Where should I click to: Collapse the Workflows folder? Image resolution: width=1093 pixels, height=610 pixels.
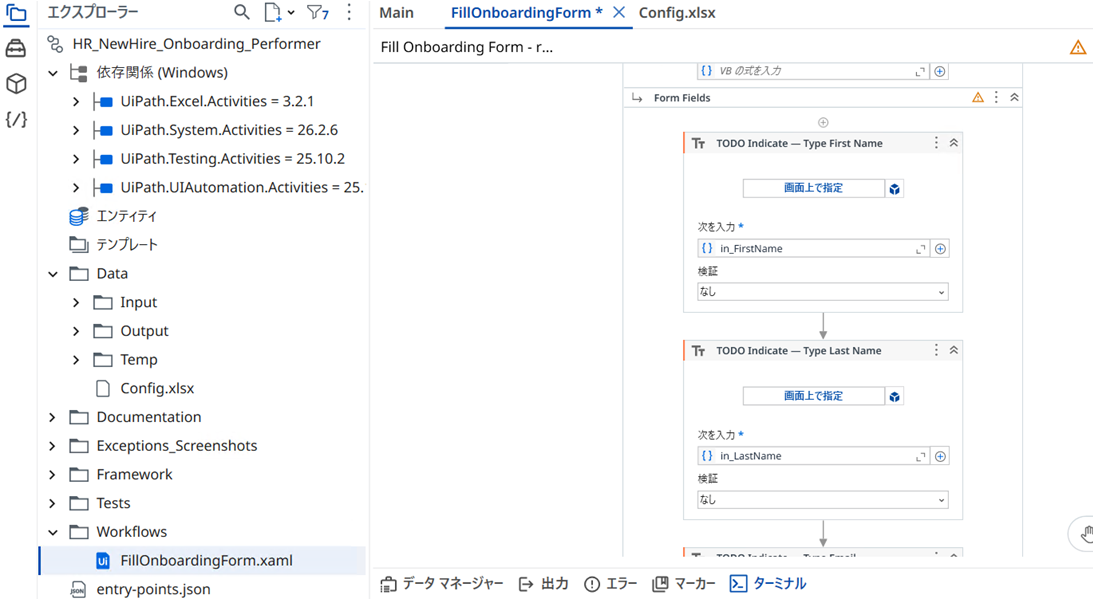[x=53, y=532]
